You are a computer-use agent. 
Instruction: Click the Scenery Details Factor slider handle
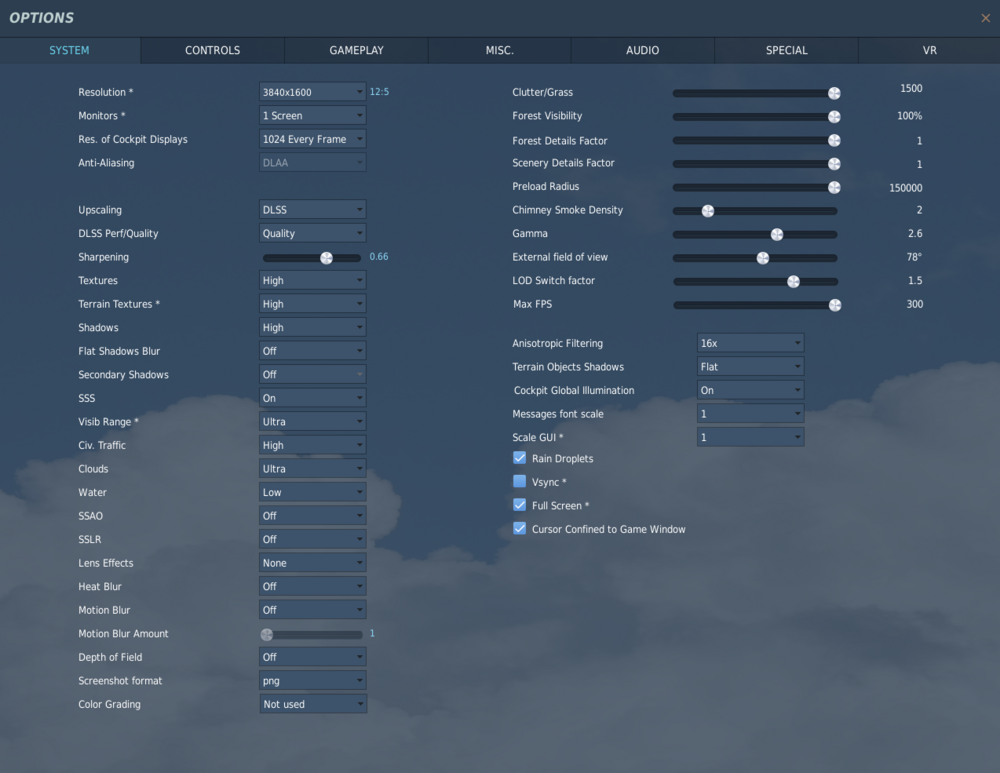(x=834, y=164)
